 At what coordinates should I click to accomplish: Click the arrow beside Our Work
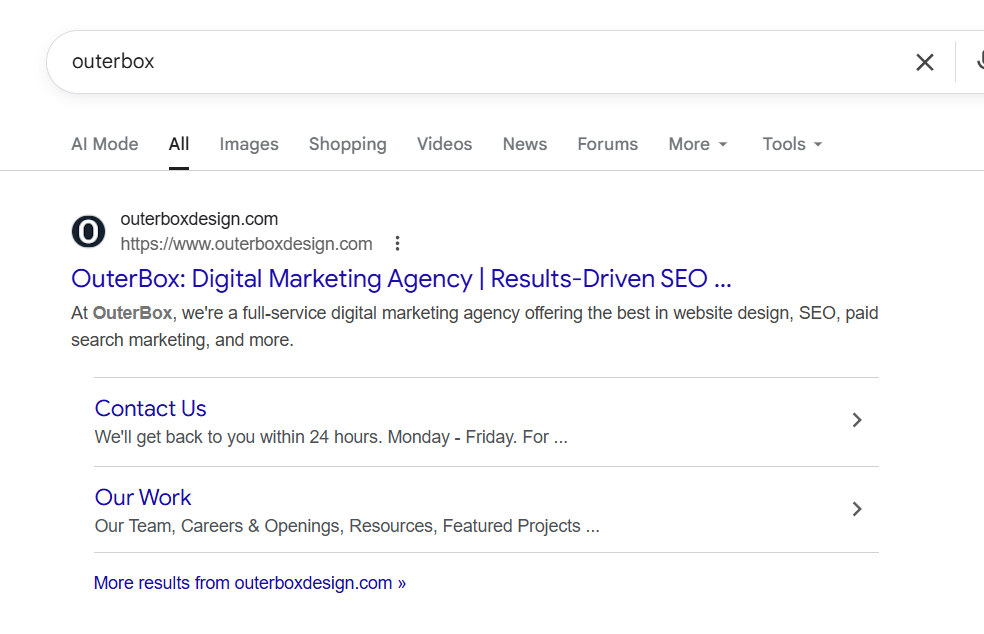[856, 510]
